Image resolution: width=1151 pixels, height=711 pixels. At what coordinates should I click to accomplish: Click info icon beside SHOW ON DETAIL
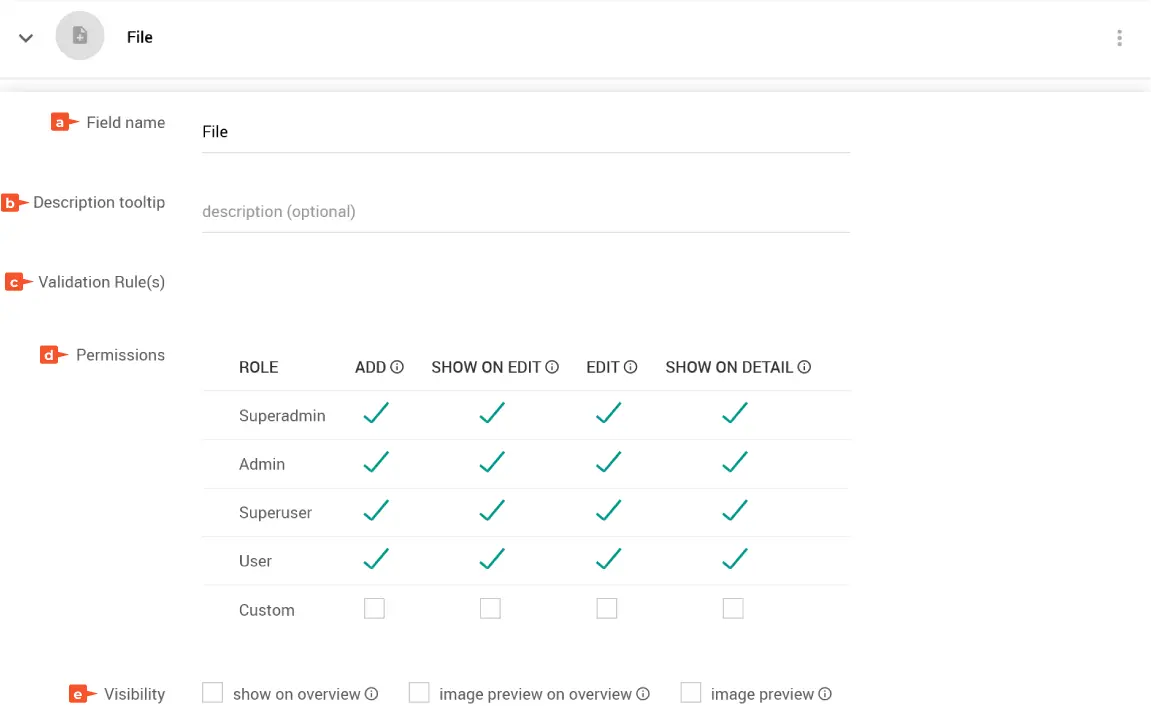804,367
